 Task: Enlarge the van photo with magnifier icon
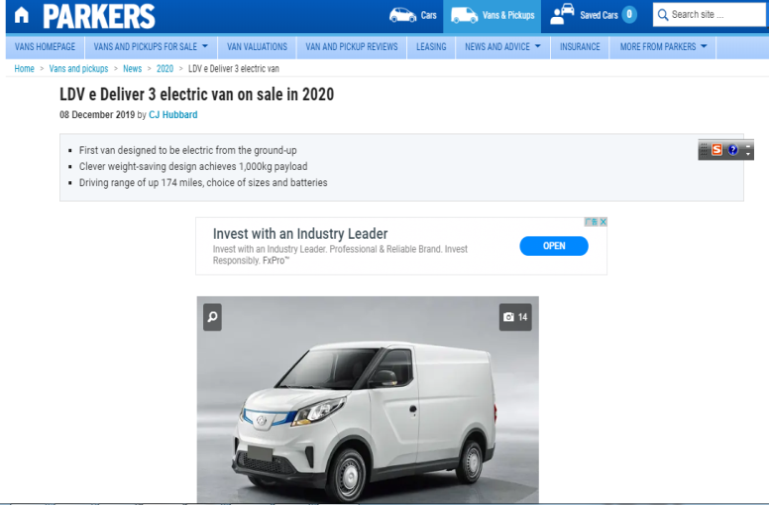212,317
